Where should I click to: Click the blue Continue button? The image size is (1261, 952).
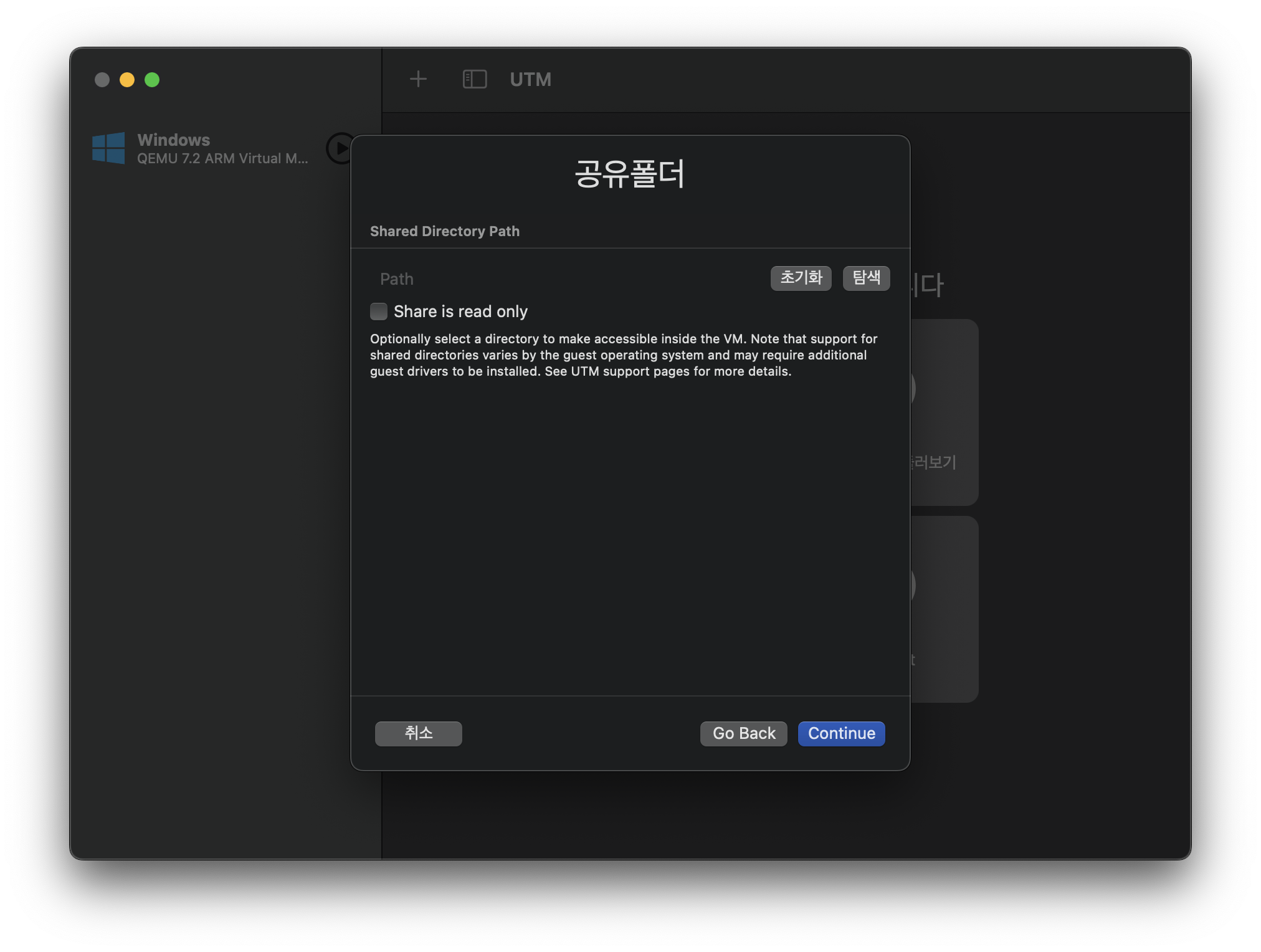(x=841, y=733)
